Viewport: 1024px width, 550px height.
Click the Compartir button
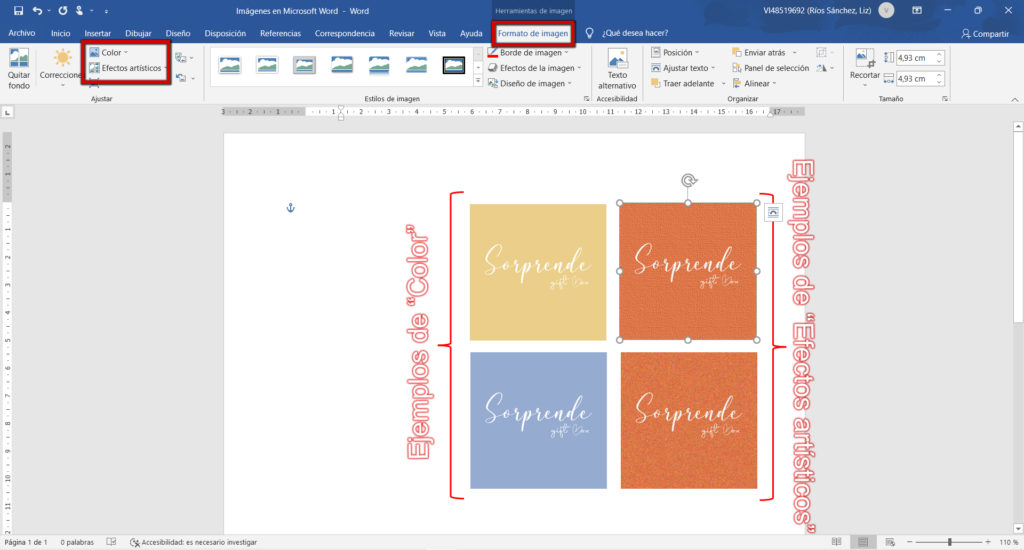click(984, 33)
